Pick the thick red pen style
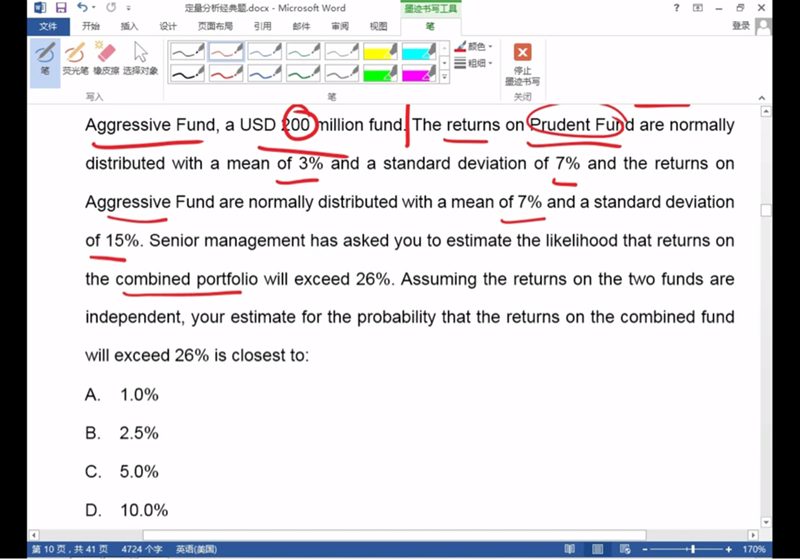The image size is (800, 559). (226, 73)
